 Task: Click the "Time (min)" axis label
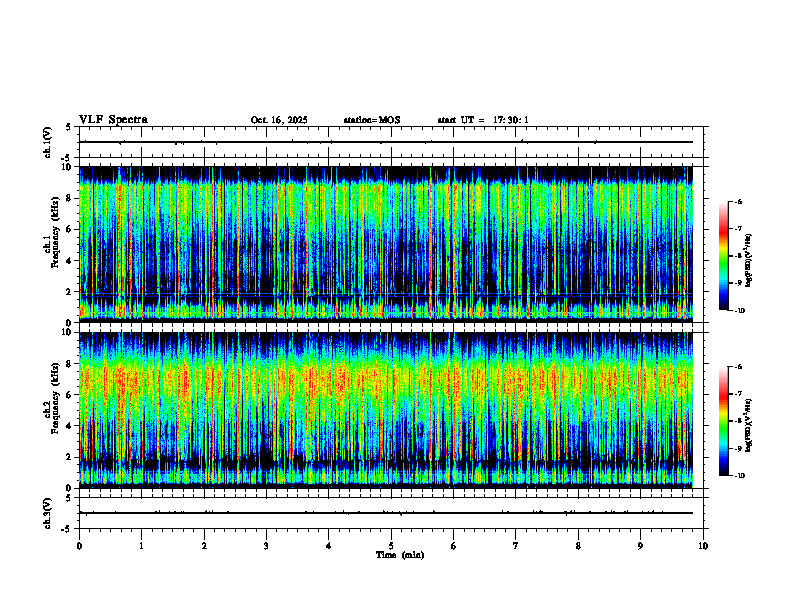[400, 555]
